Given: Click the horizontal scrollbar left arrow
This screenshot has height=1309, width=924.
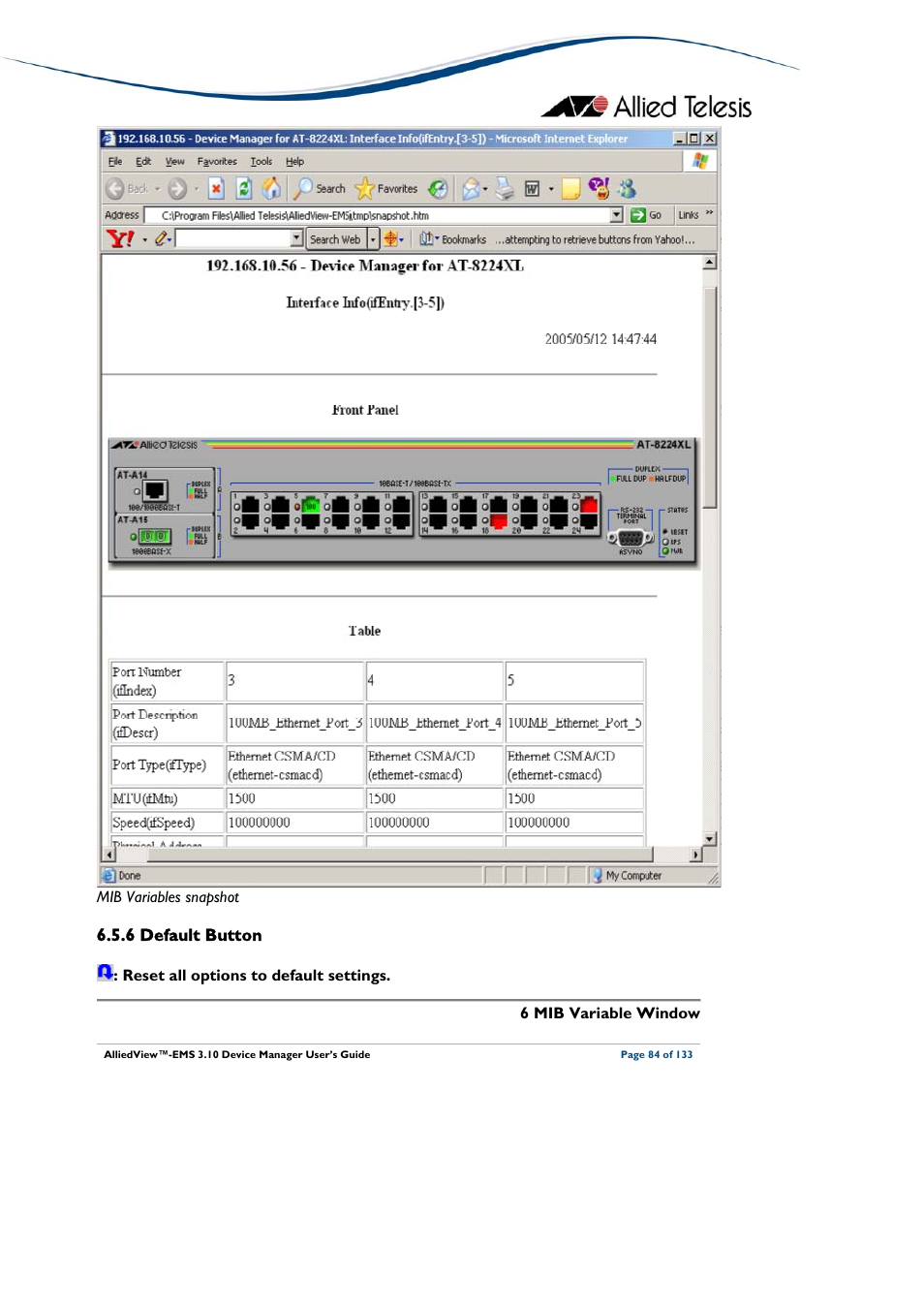Looking at the screenshot, I should tap(108, 855).
